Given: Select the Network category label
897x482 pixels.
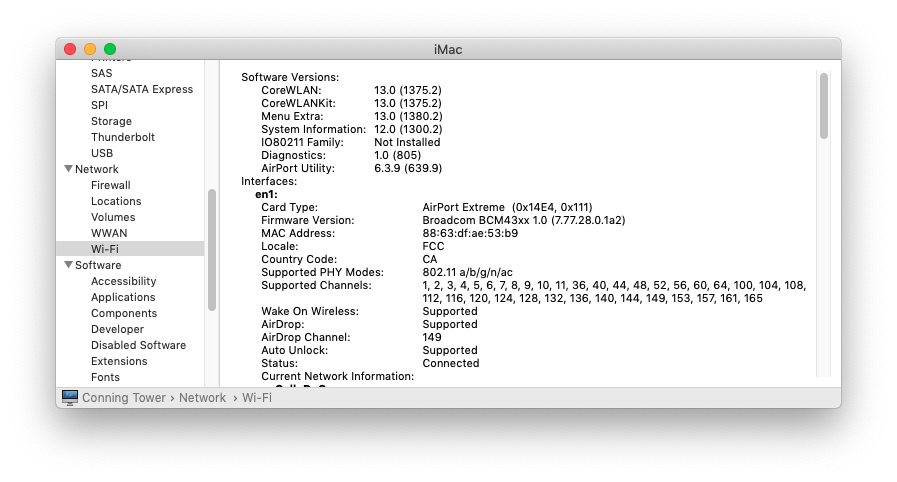Looking at the screenshot, I should [97, 169].
